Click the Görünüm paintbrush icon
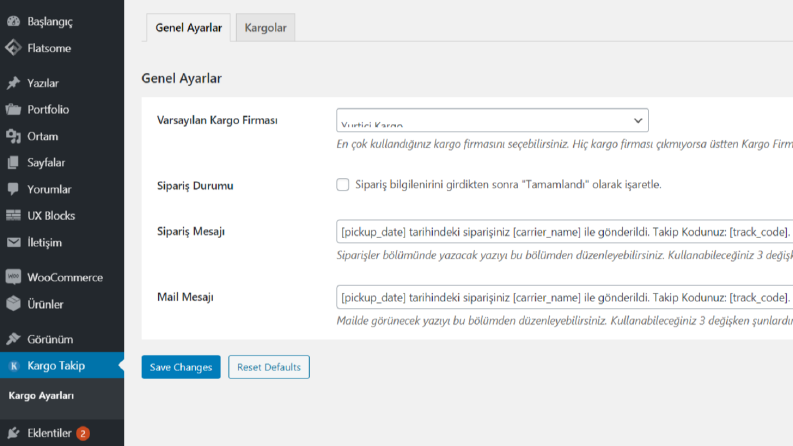This screenshot has width=793, height=446. (14, 339)
